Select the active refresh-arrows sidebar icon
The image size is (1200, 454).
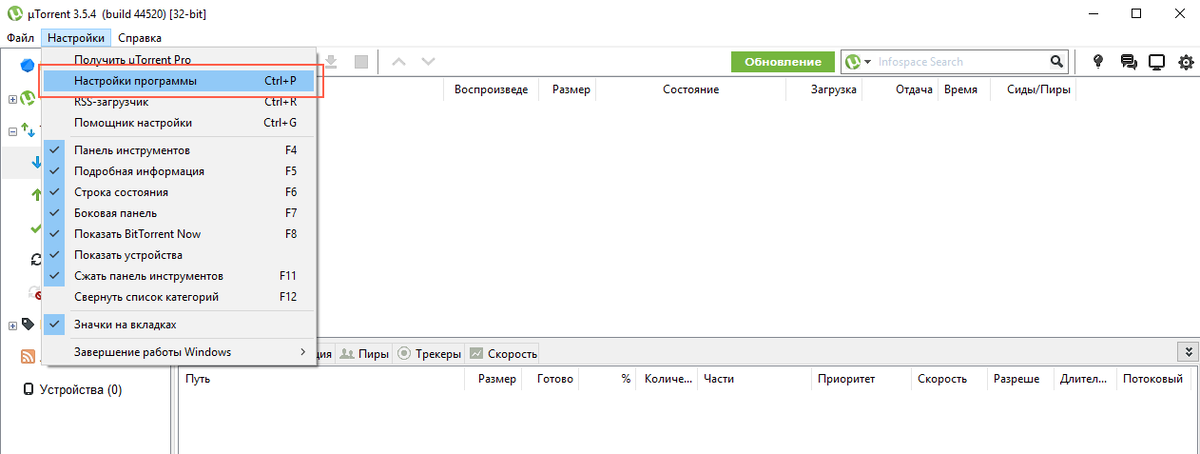click(35, 259)
